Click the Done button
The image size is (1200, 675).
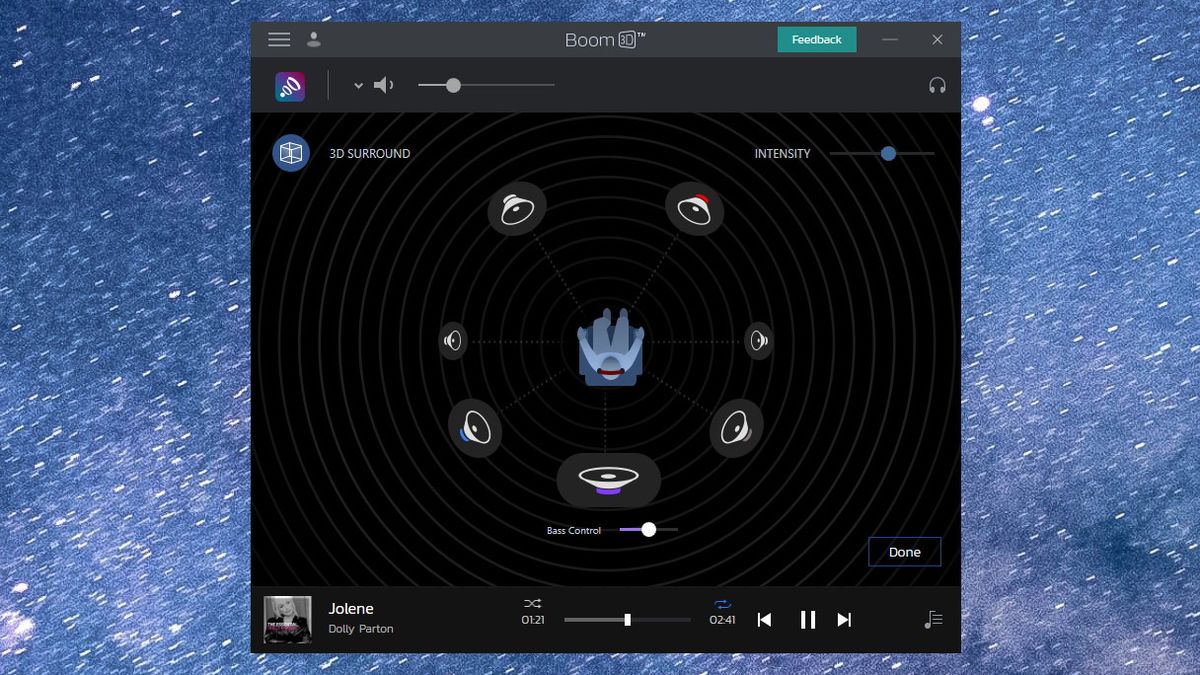click(904, 551)
